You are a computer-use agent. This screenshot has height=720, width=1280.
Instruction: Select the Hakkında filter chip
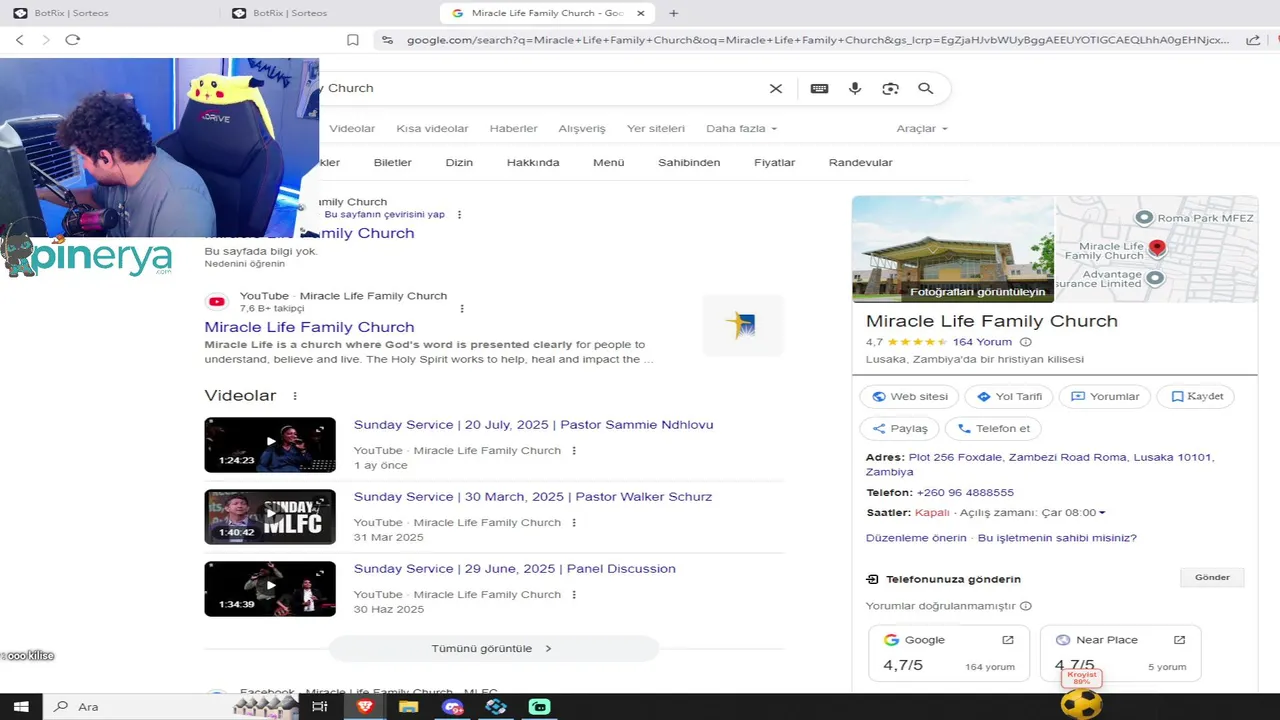(533, 162)
